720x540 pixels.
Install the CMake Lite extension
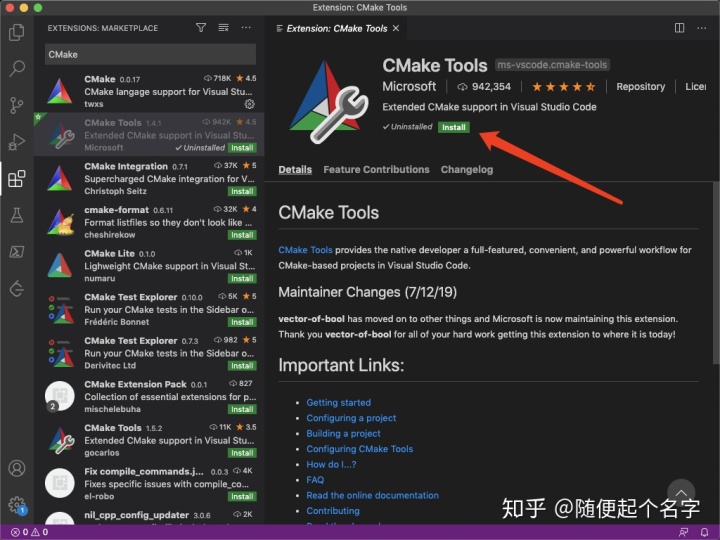pos(242,279)
